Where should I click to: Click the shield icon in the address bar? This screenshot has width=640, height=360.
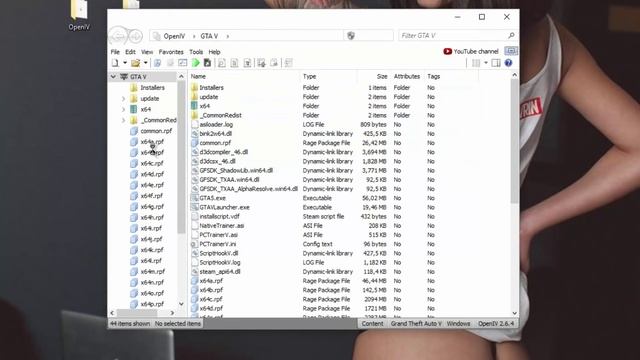coord(351,36)
